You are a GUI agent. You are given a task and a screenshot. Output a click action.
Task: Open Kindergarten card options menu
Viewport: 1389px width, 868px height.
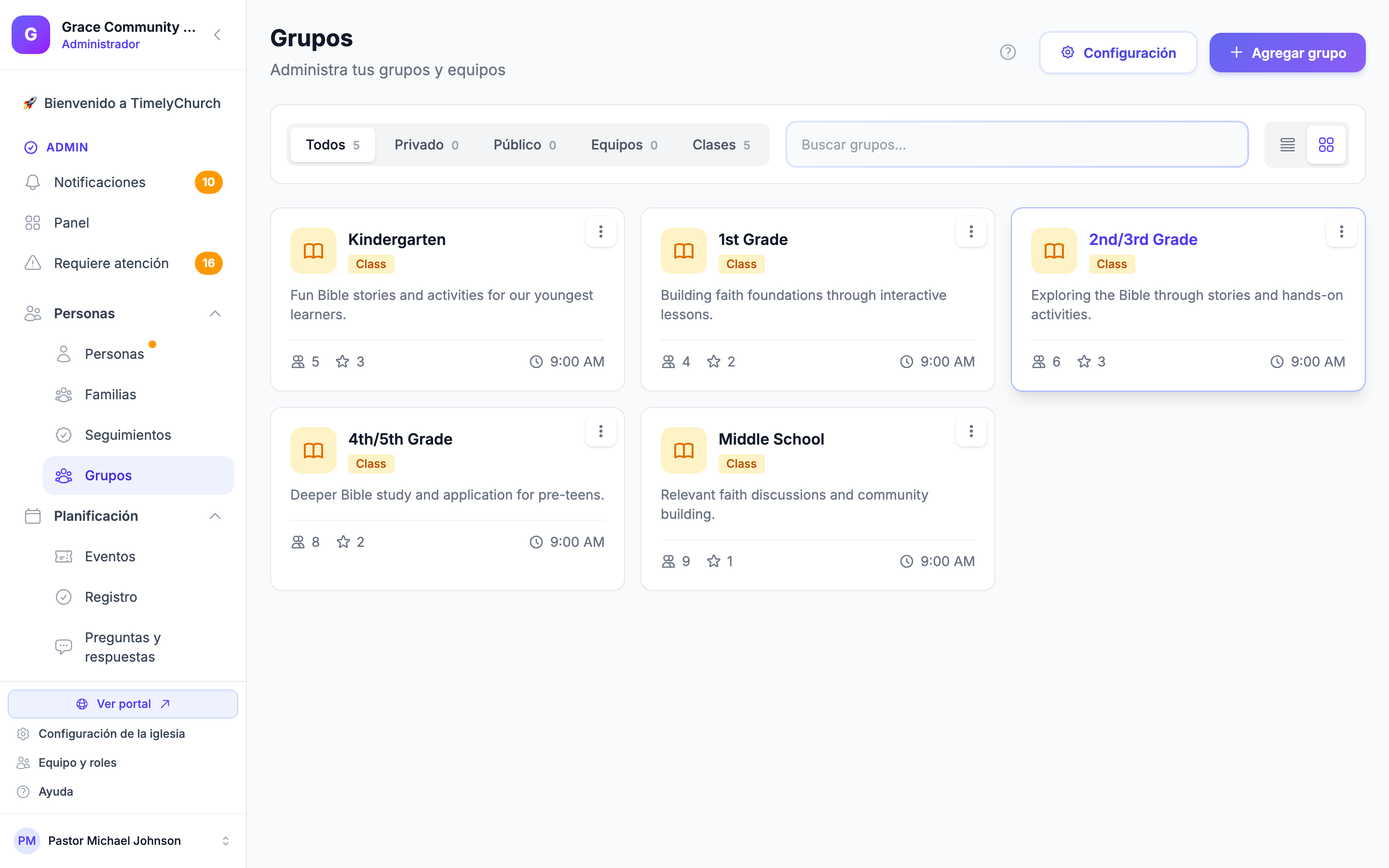pos(600,231)
